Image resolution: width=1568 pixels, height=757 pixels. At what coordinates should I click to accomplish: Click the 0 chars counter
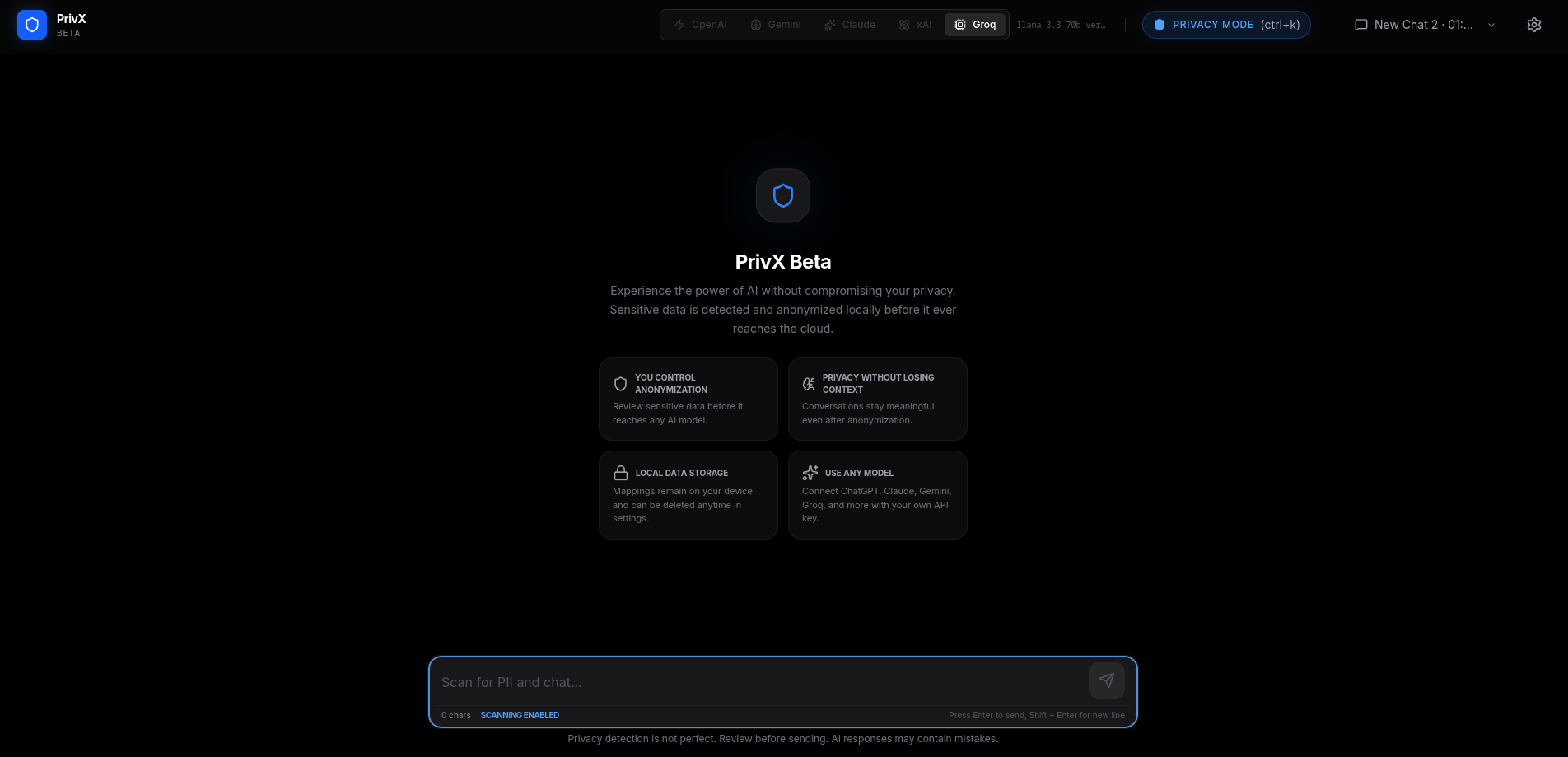pyautogui.click(x=456, y=715)
